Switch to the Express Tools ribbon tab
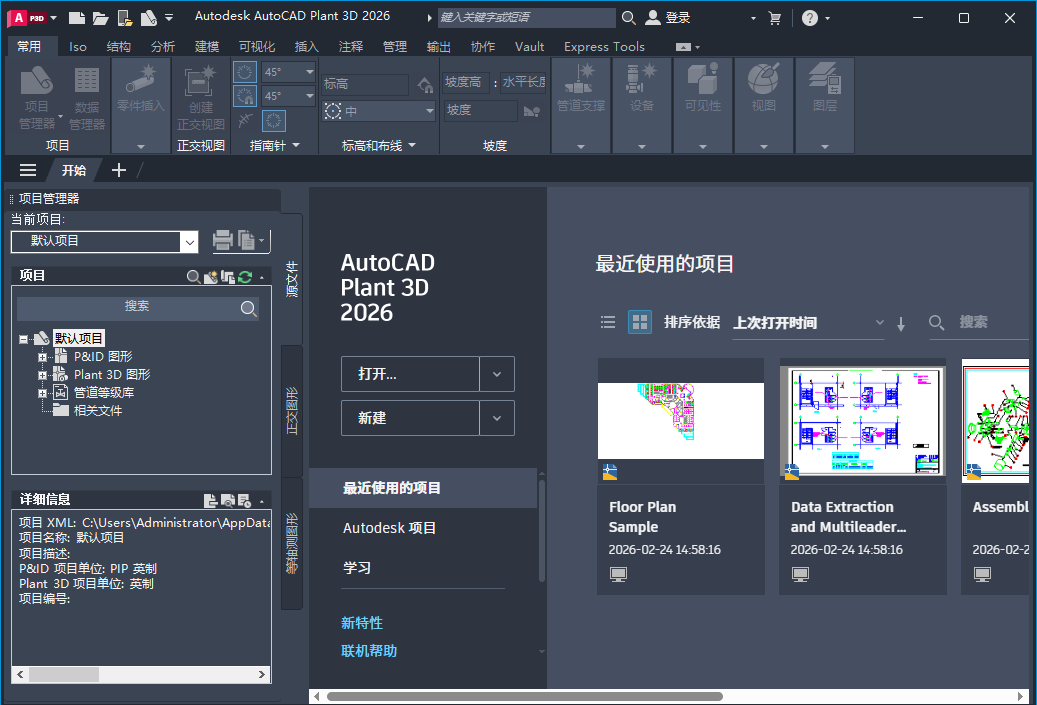This screenshot has height=705, width=1037. click(604, 47)
